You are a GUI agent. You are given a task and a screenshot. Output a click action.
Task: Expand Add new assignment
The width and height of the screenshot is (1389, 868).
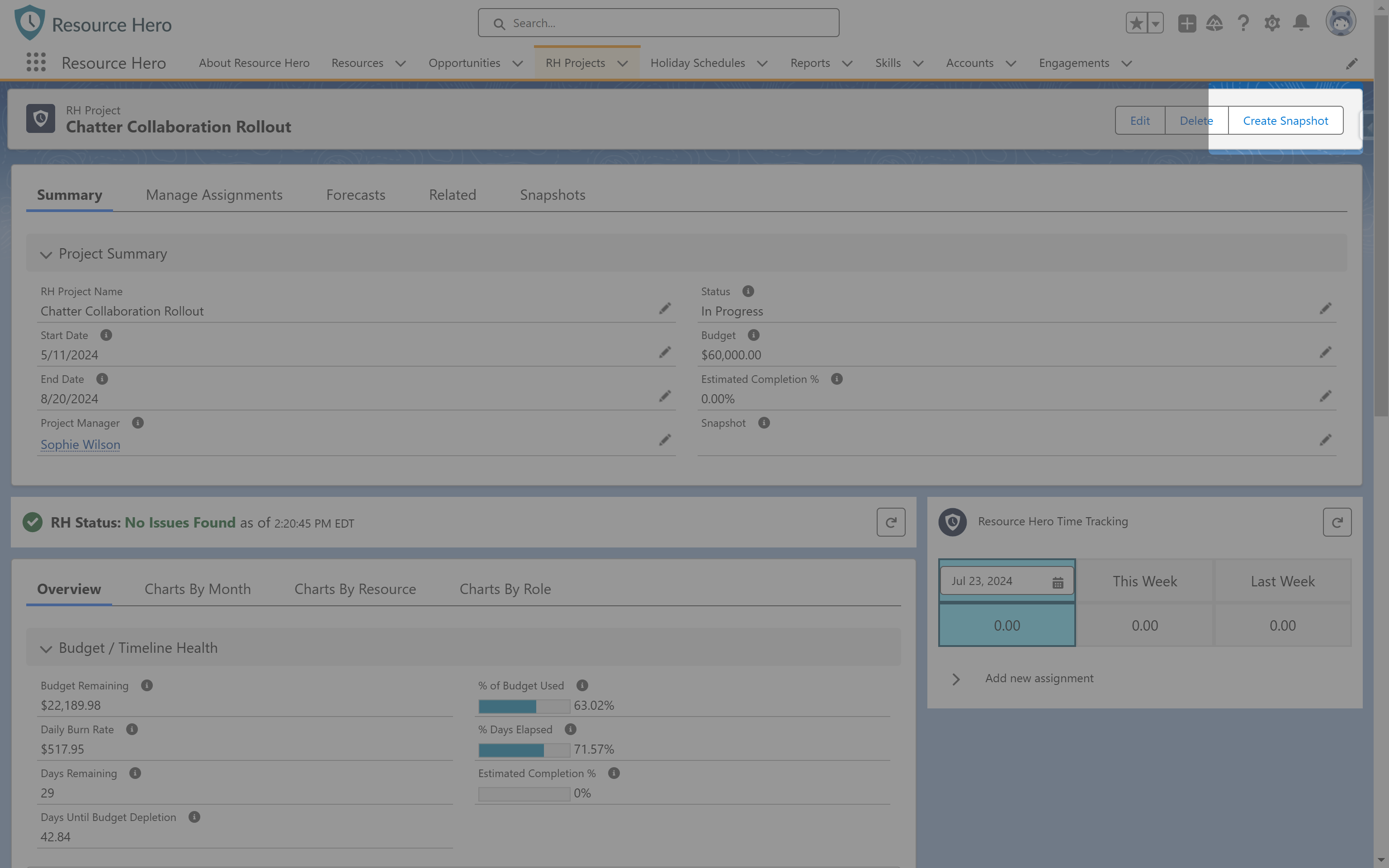point(956,679)
